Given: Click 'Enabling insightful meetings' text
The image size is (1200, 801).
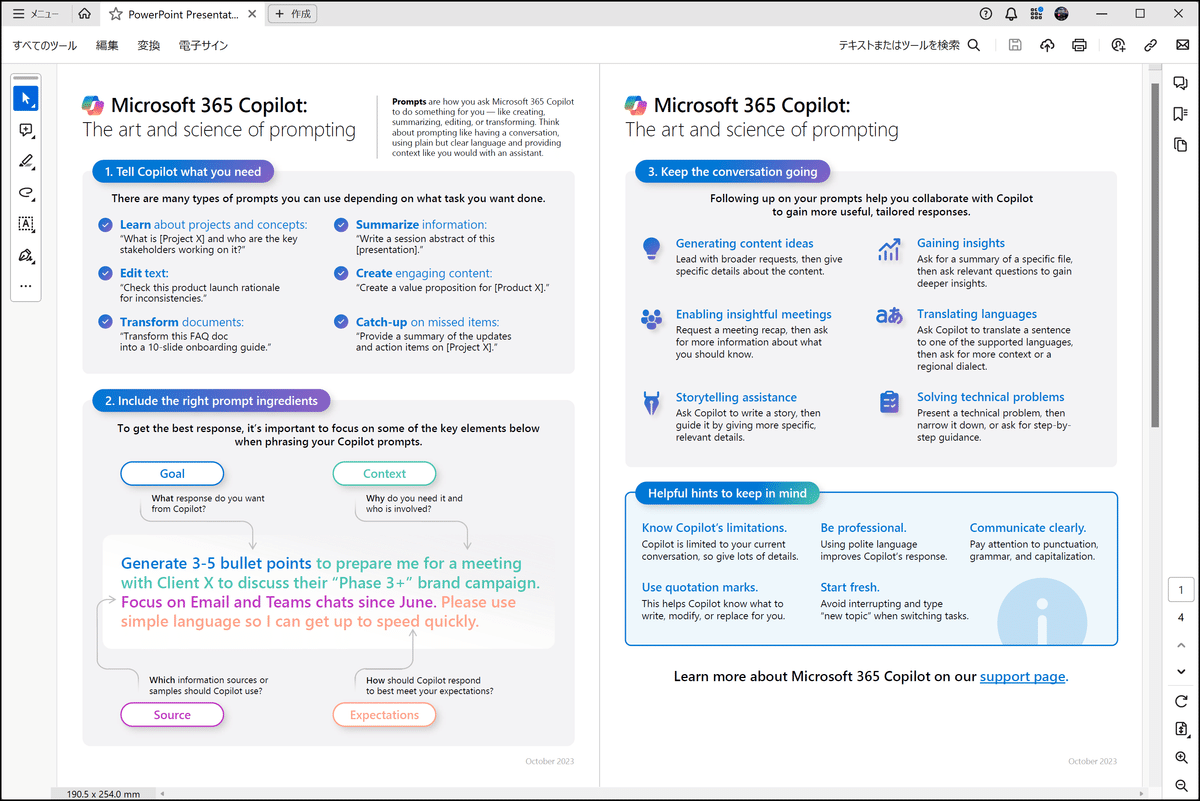Looking at the screenshot, I should [x=754, y=314].
